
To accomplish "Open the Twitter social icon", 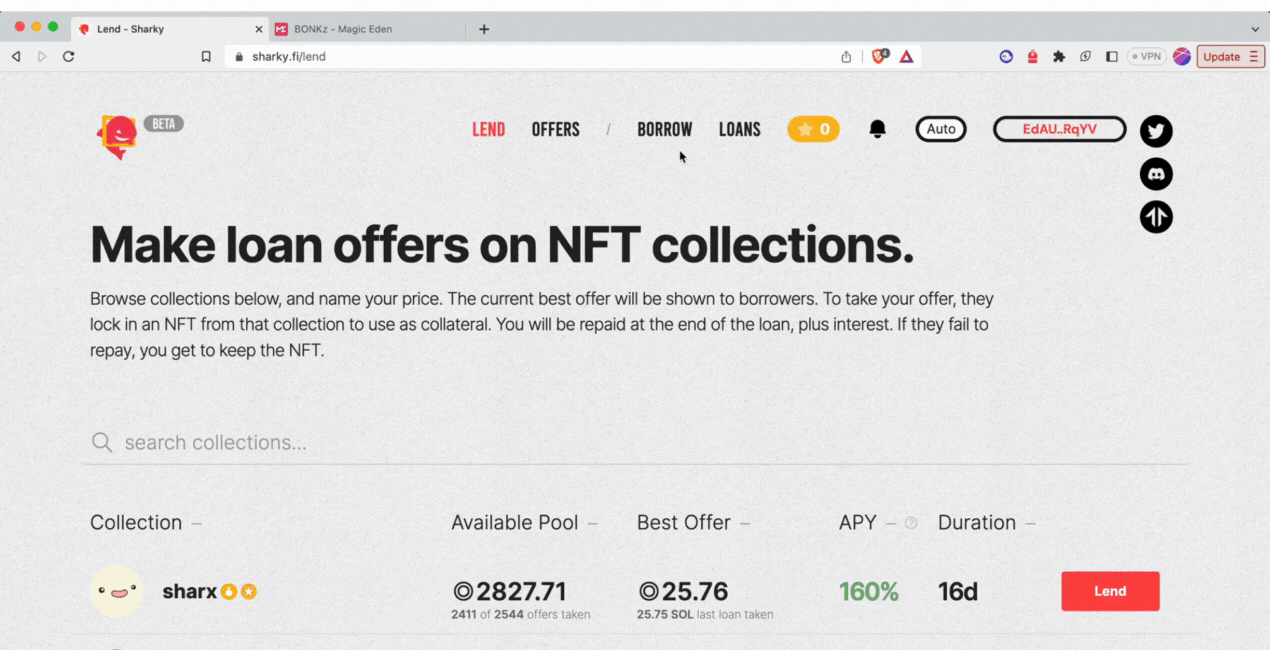I will pos(1156,131).
